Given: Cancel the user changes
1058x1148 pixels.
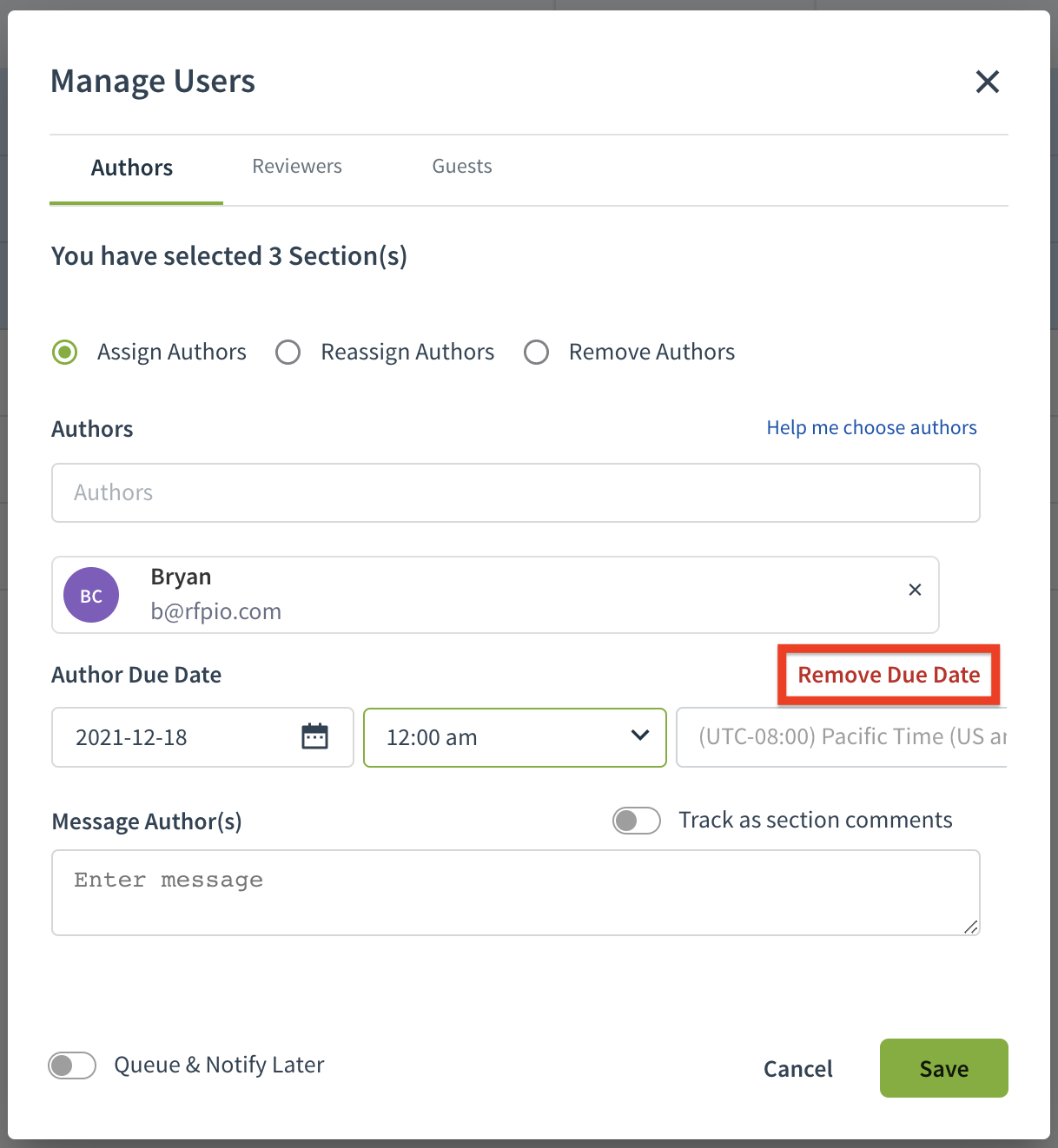Looking at the screenshot, I should click(x=797, y=1069).
